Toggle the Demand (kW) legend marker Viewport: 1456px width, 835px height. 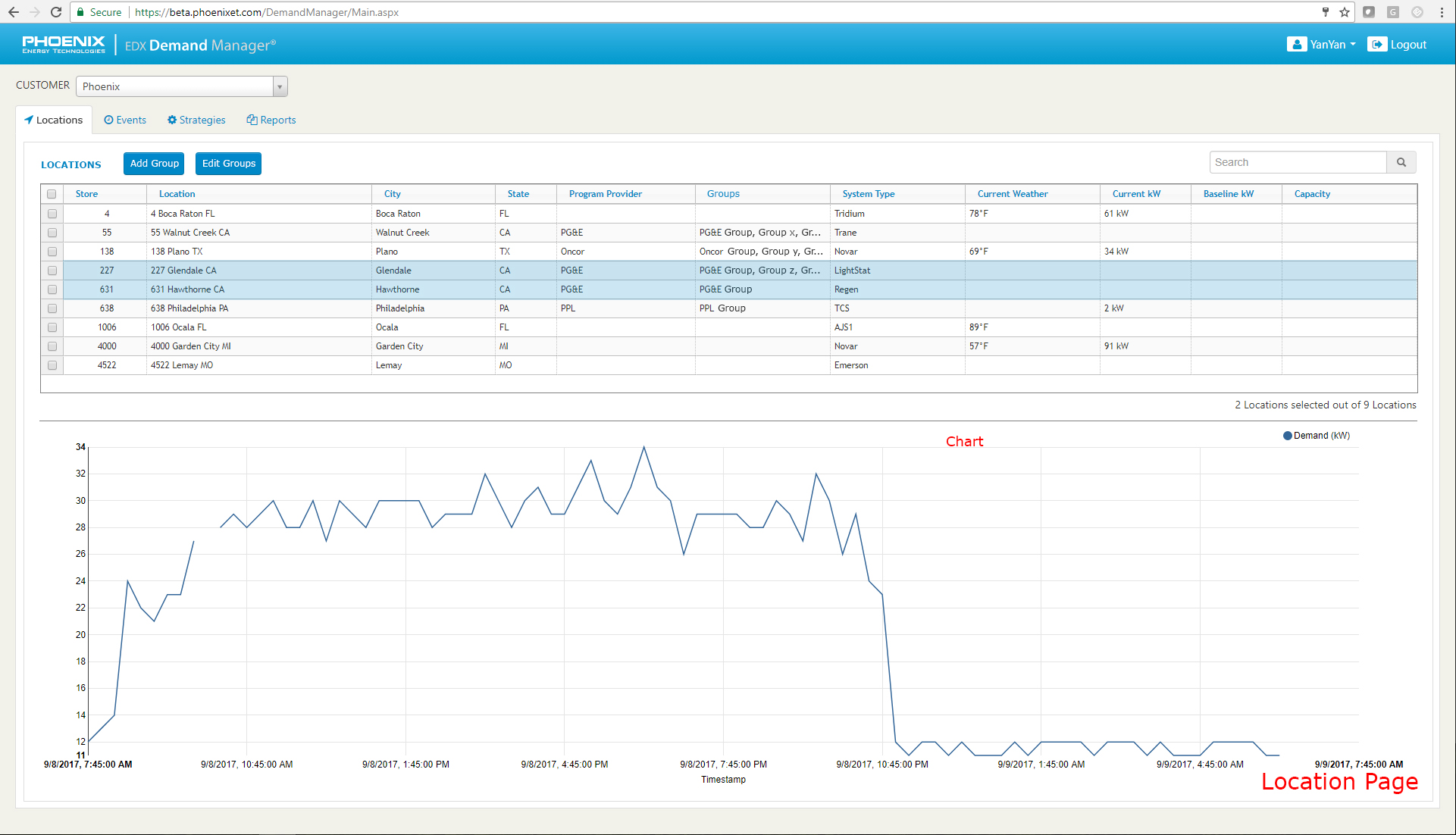click(1287, 436)
